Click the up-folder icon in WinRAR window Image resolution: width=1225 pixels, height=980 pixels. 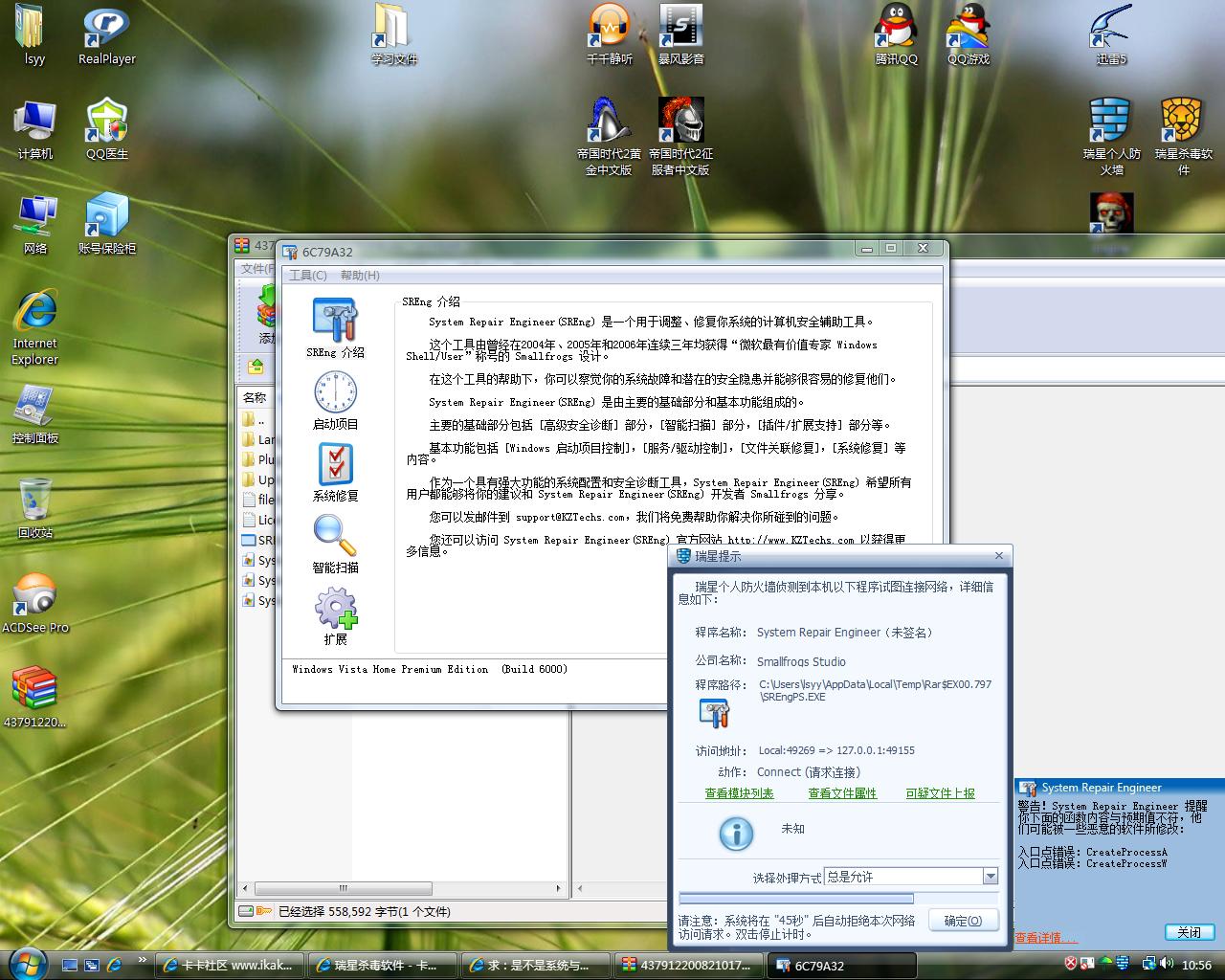point(256,367)
